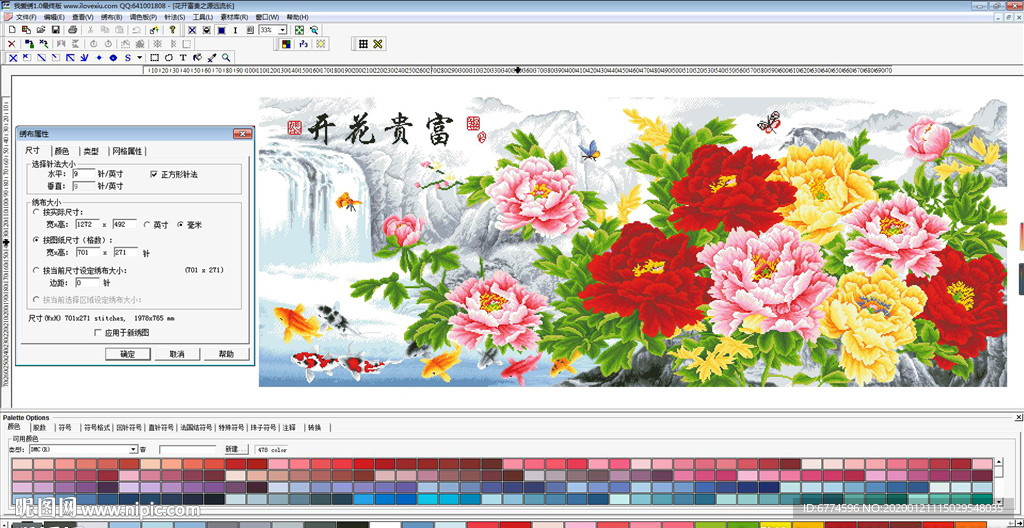Open the 文件(F) menu
The image size is (1024, 528).
pyautogui.click(x=25, y=16)
